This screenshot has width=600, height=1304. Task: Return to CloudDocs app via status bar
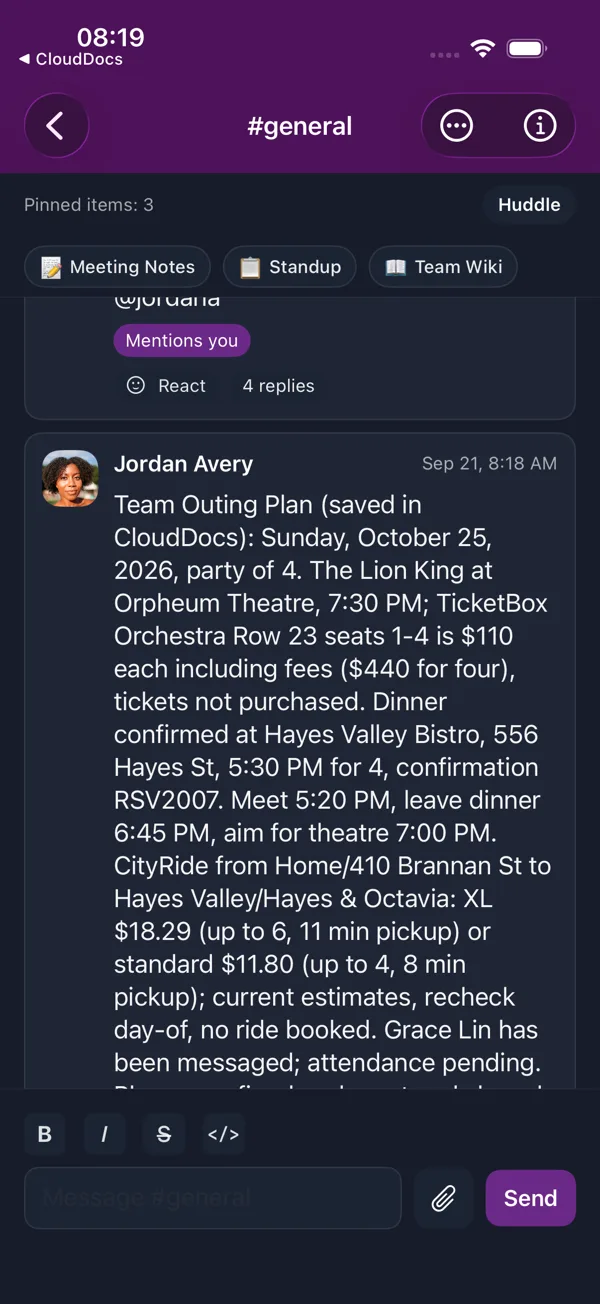point(70,59)
